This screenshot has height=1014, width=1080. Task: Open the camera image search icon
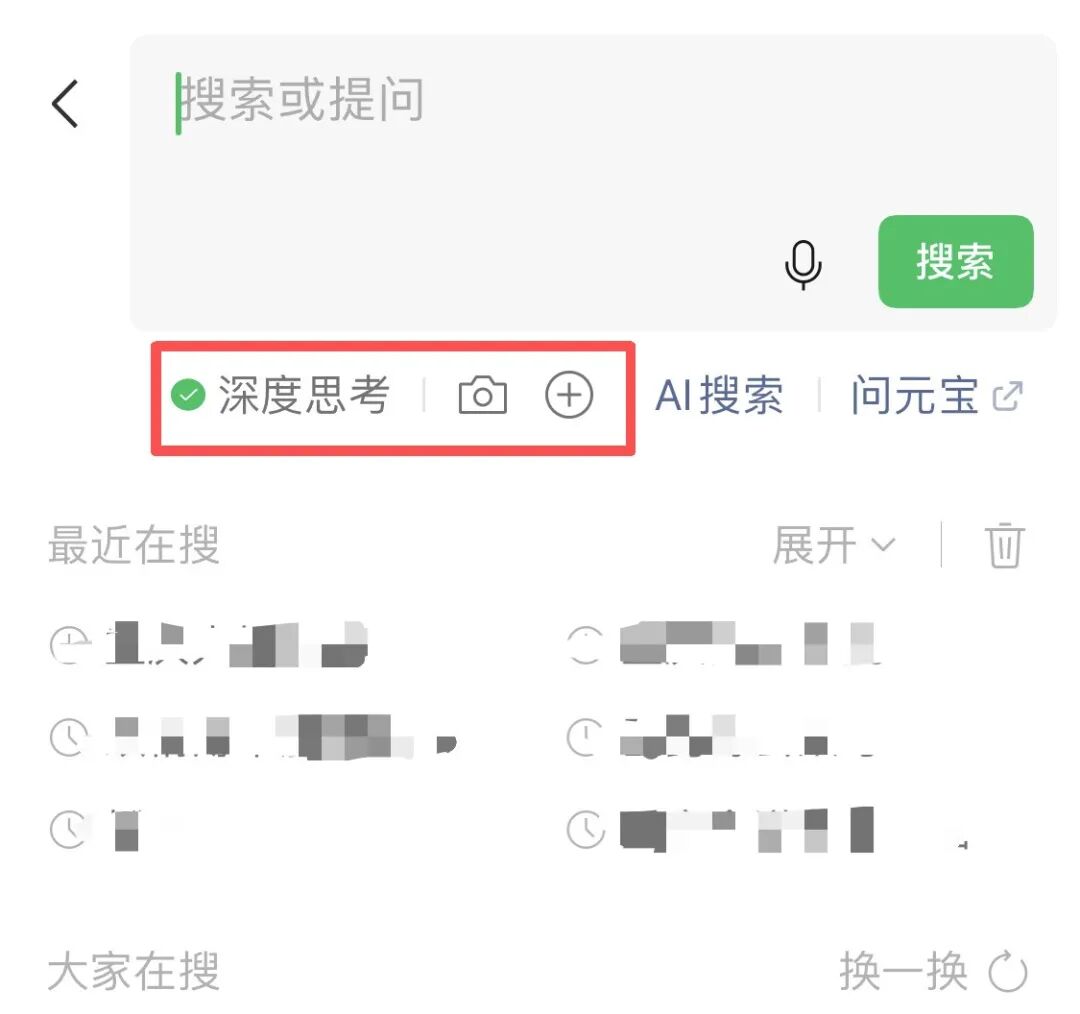click(483, 395)
